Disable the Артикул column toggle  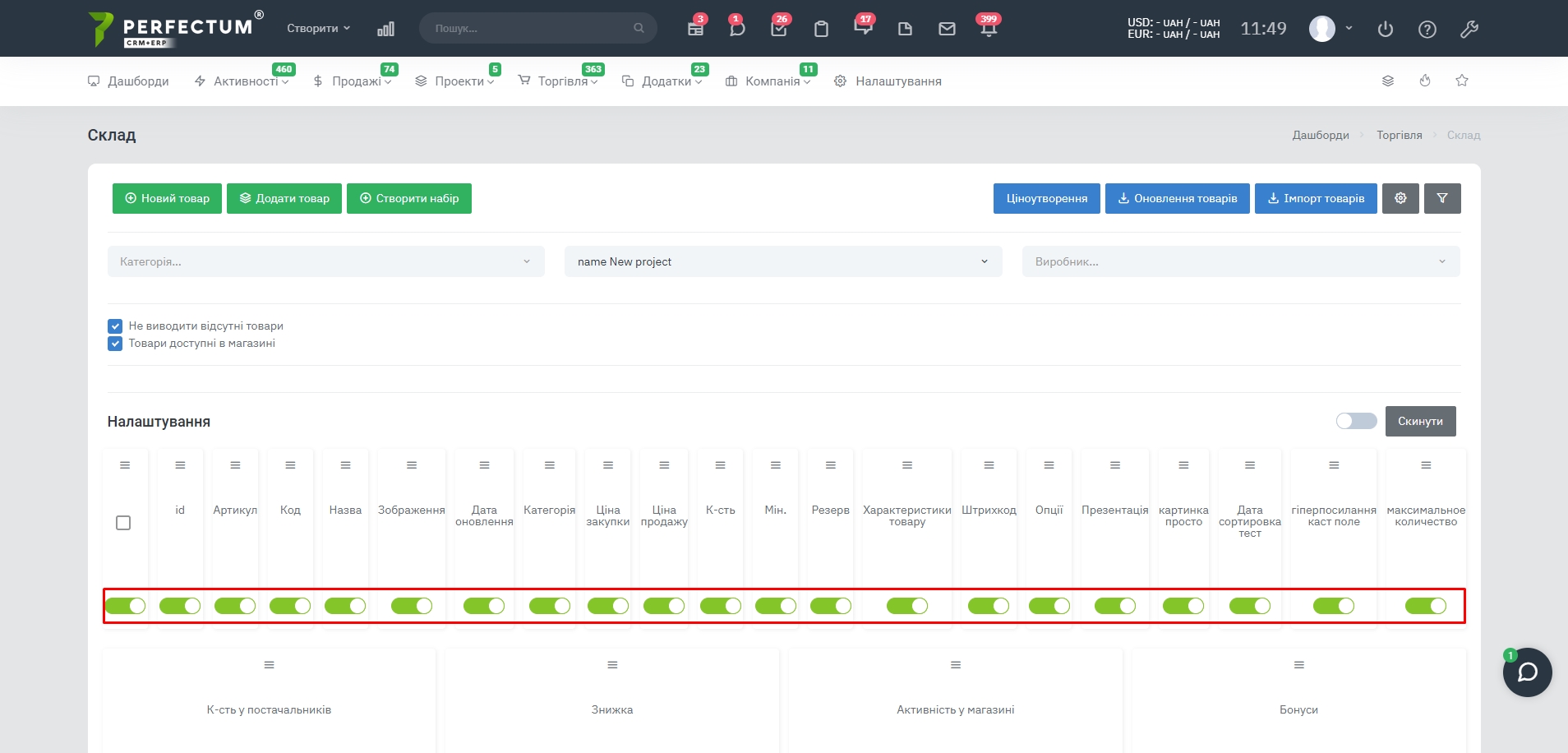point(235,606)
